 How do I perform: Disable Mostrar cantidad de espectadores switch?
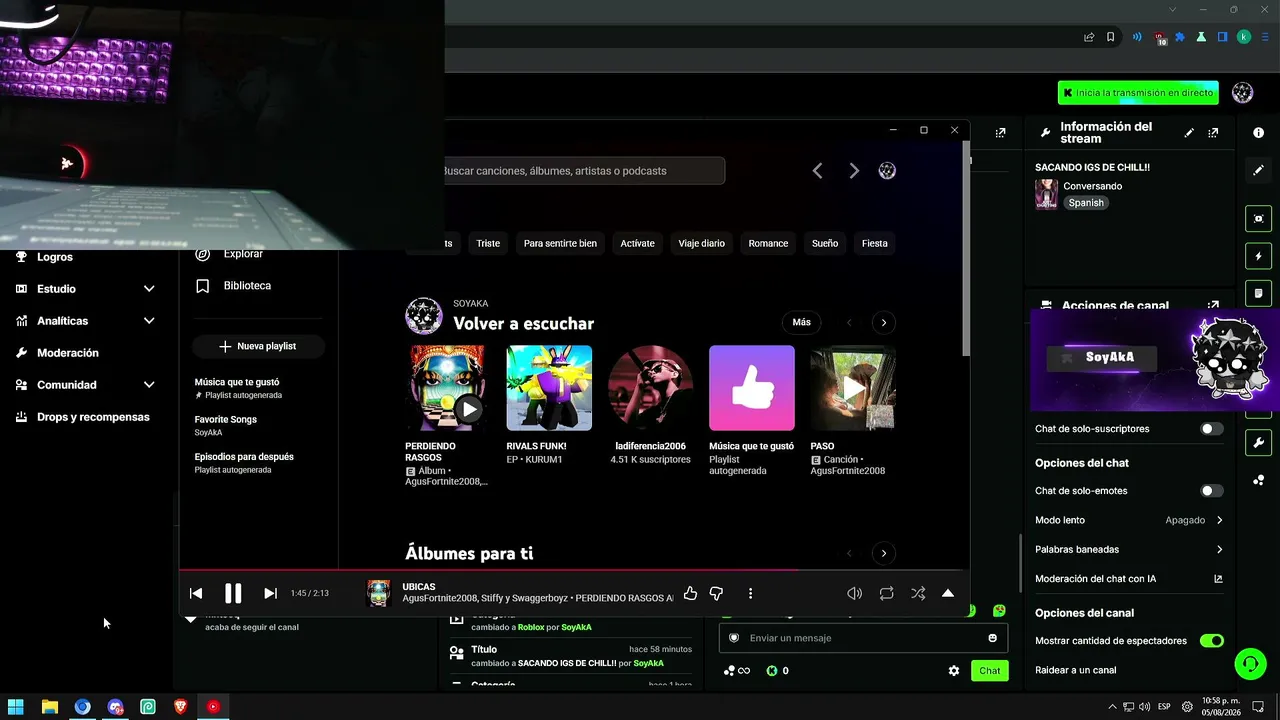[1211, 641]
